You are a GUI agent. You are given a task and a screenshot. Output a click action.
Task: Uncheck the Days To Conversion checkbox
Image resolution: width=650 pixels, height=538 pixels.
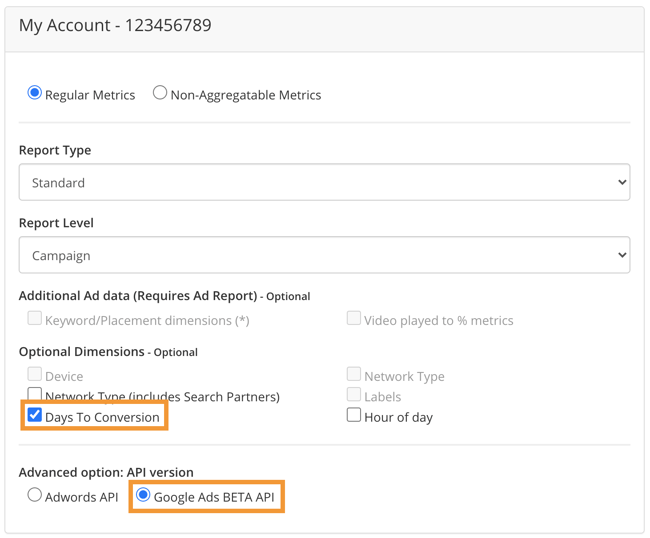click(x=35, y=415)
